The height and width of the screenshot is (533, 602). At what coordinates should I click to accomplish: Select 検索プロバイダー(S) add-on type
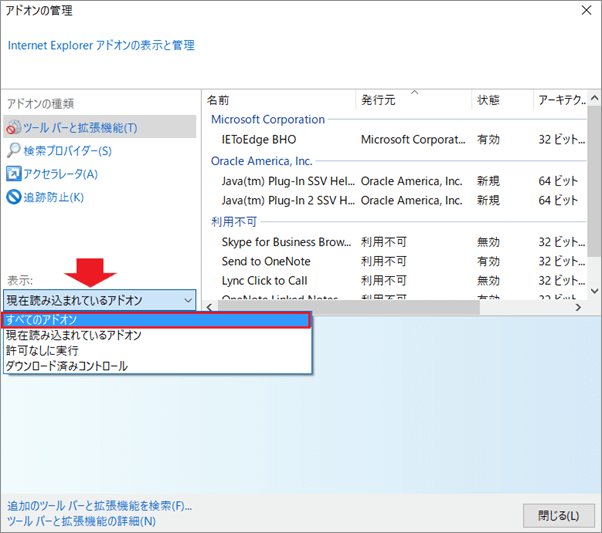pos(68,151)
